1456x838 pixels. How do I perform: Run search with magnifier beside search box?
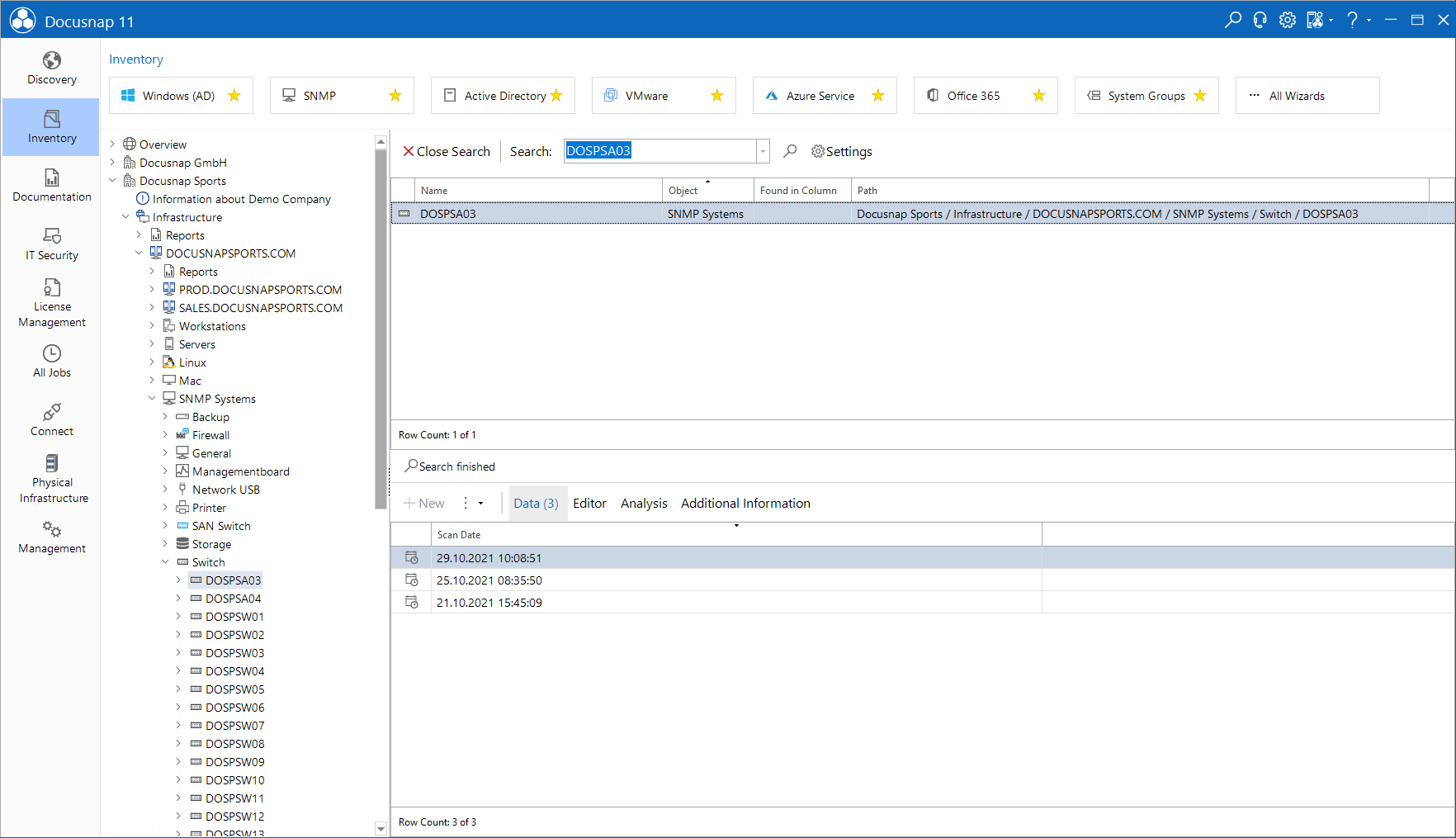pyautogui.click(x=790, y=151)
